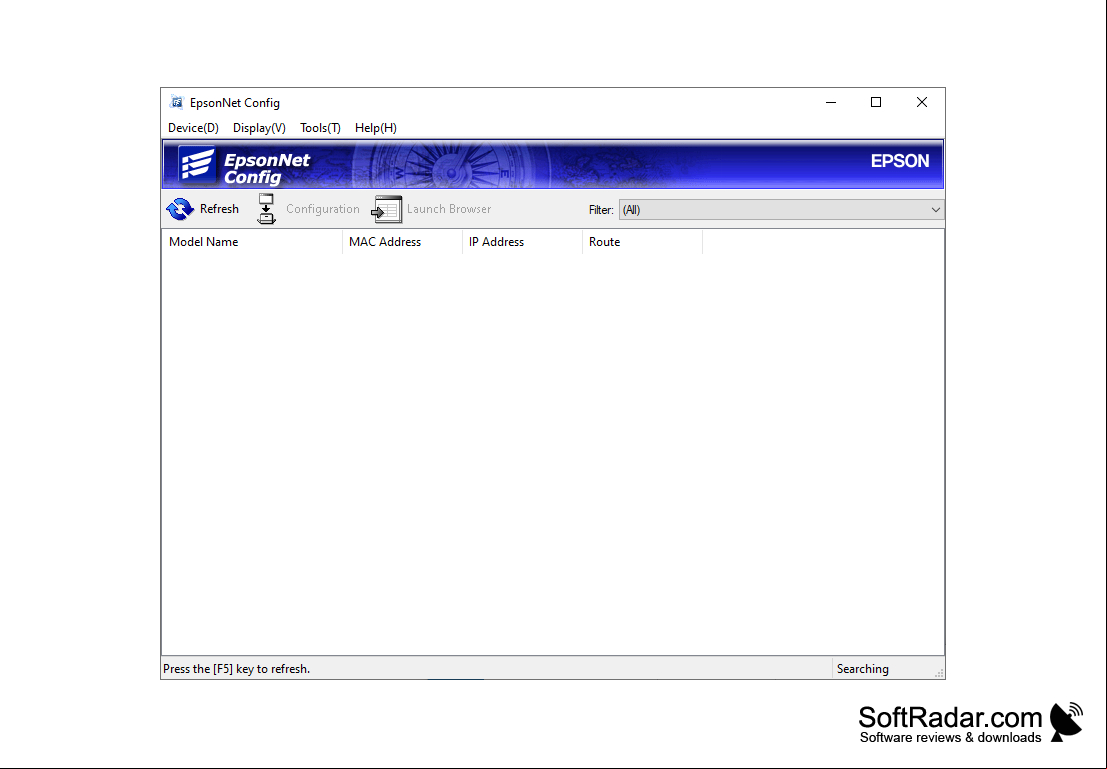Viewport: 1107px width, 769px height.
Task: Click the Refresh text label
Action: 219,209
